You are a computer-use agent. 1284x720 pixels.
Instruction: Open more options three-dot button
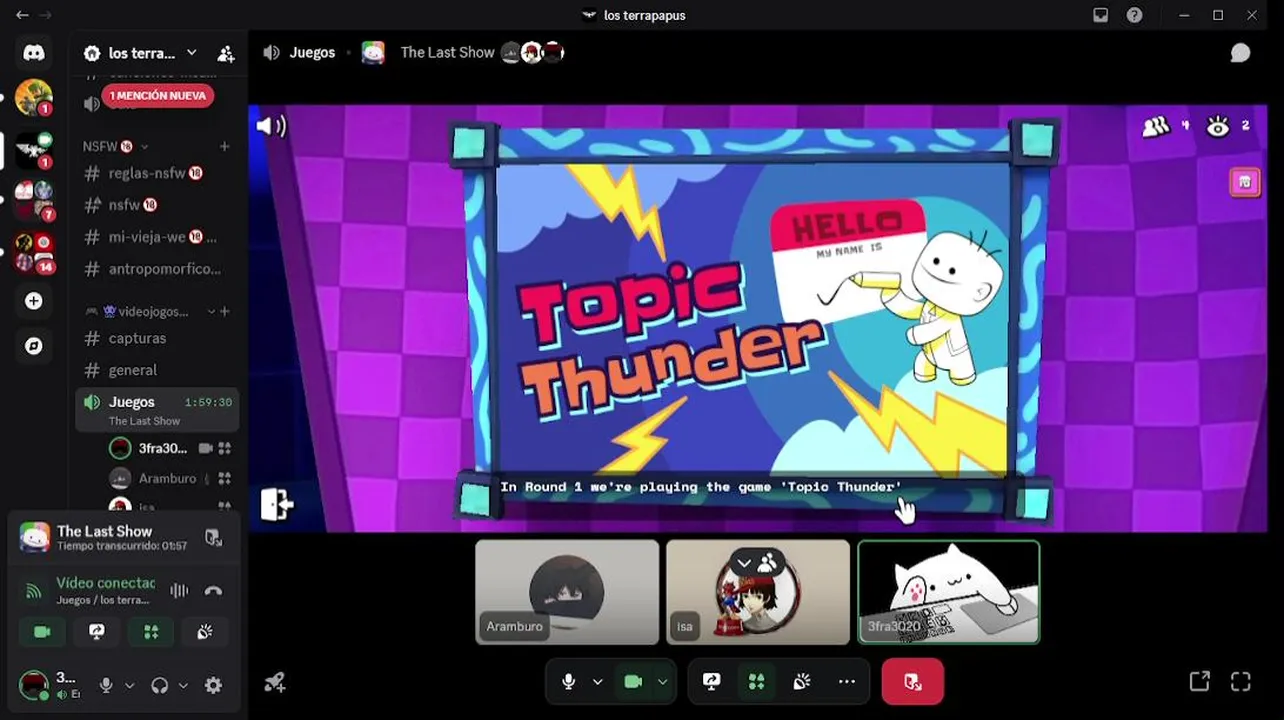point(847,681)
